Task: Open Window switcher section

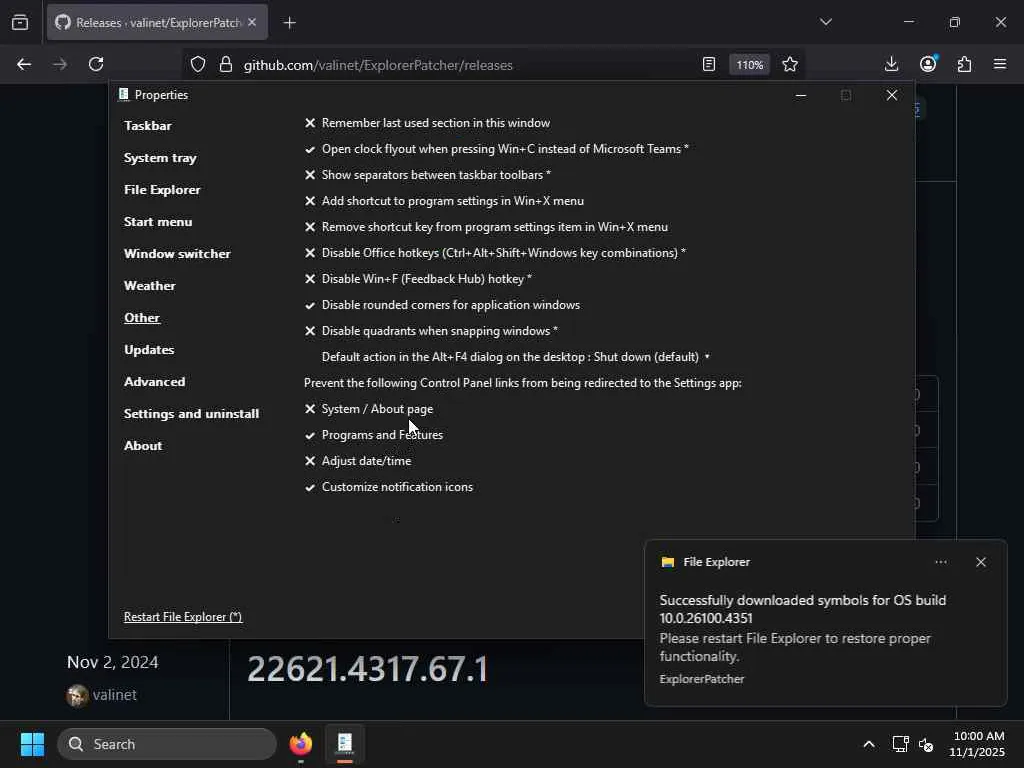Action: [177, 253]
